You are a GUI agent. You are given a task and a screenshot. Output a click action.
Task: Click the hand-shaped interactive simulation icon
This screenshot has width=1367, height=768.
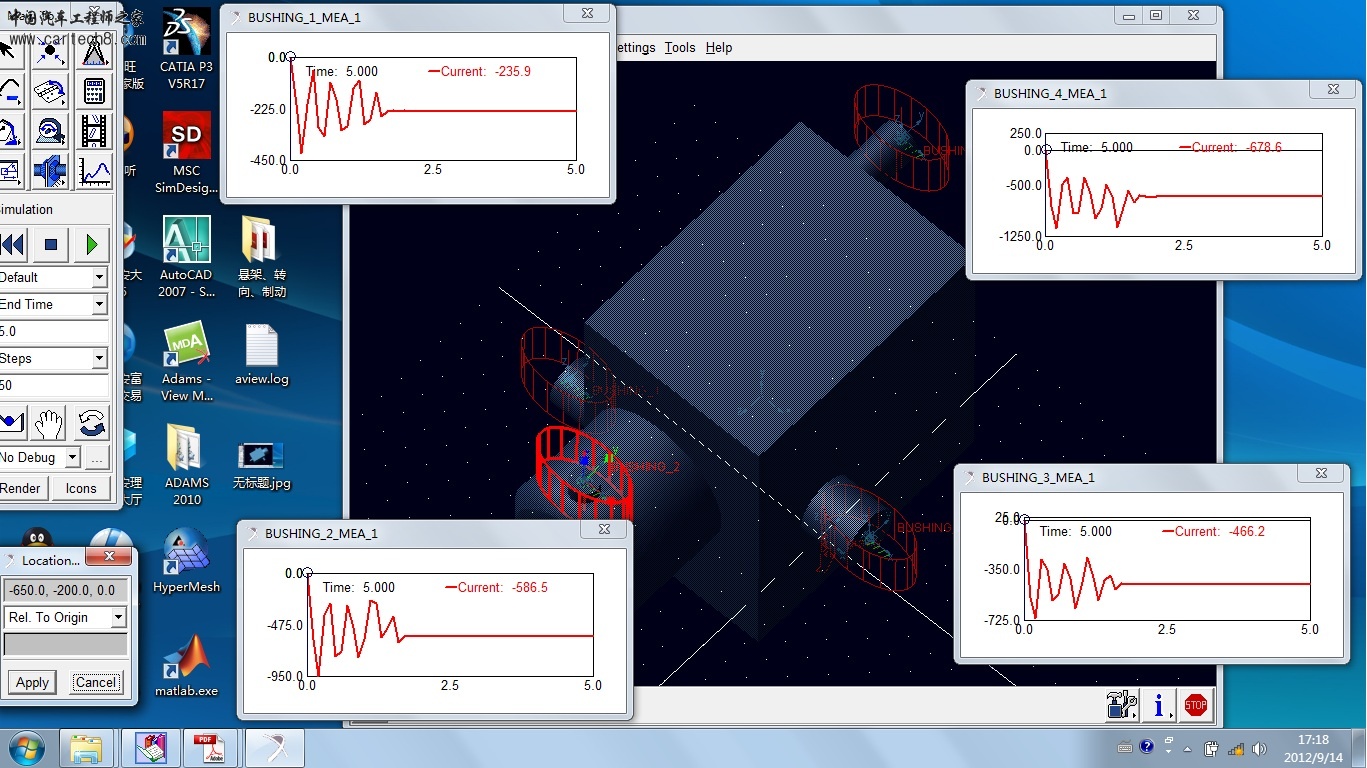point(49,423)
